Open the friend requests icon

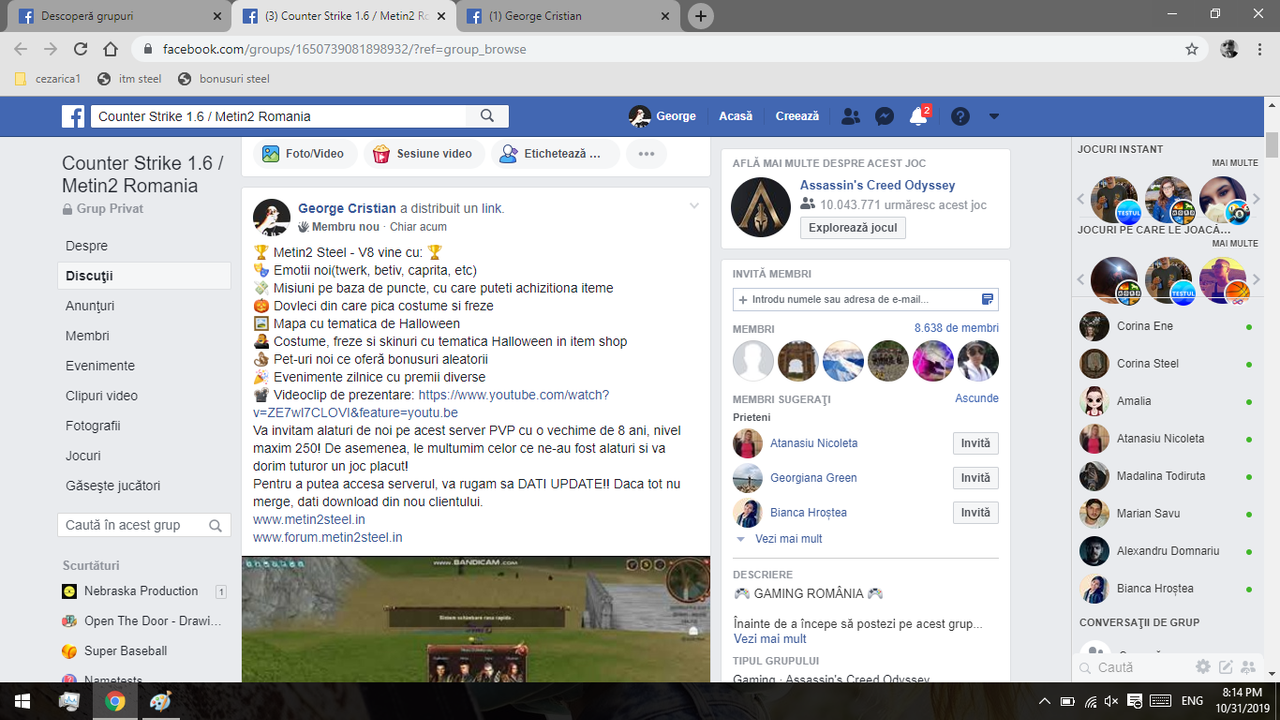click(851, 116)
